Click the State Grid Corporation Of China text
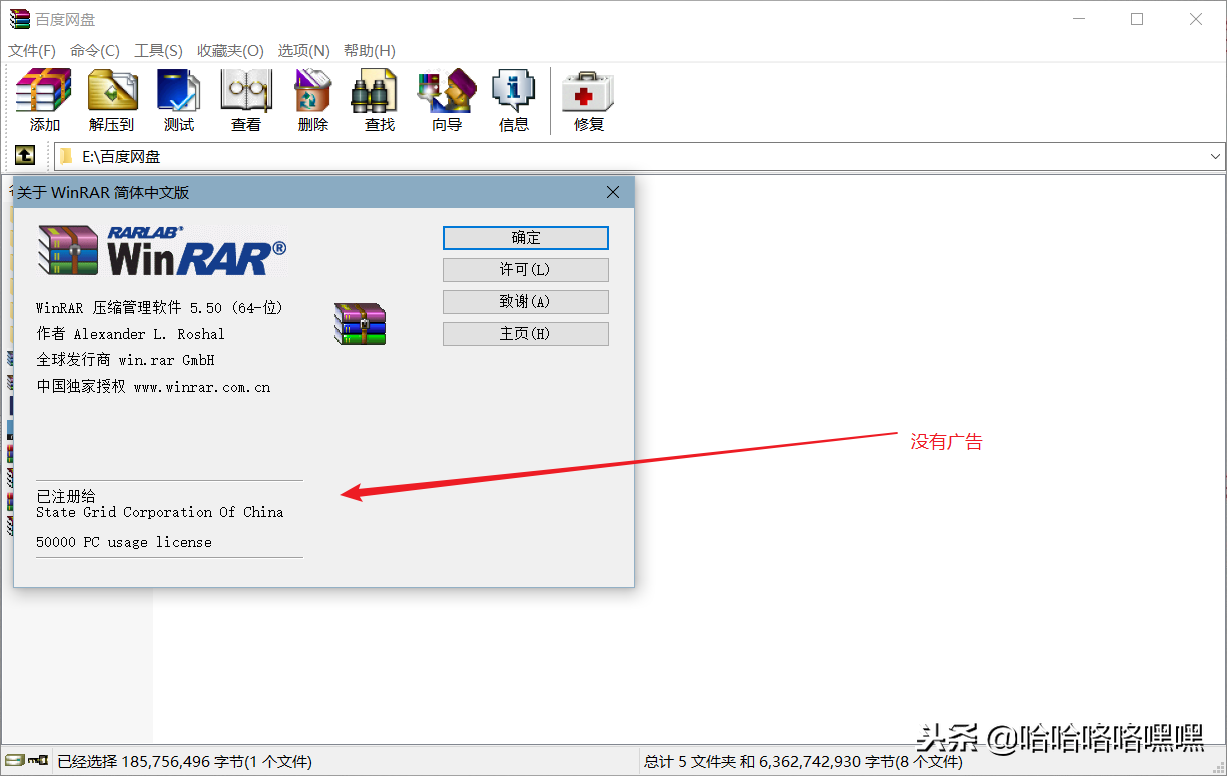The height and width of the screenshot is (776, 1227). (x=160, y=512)
